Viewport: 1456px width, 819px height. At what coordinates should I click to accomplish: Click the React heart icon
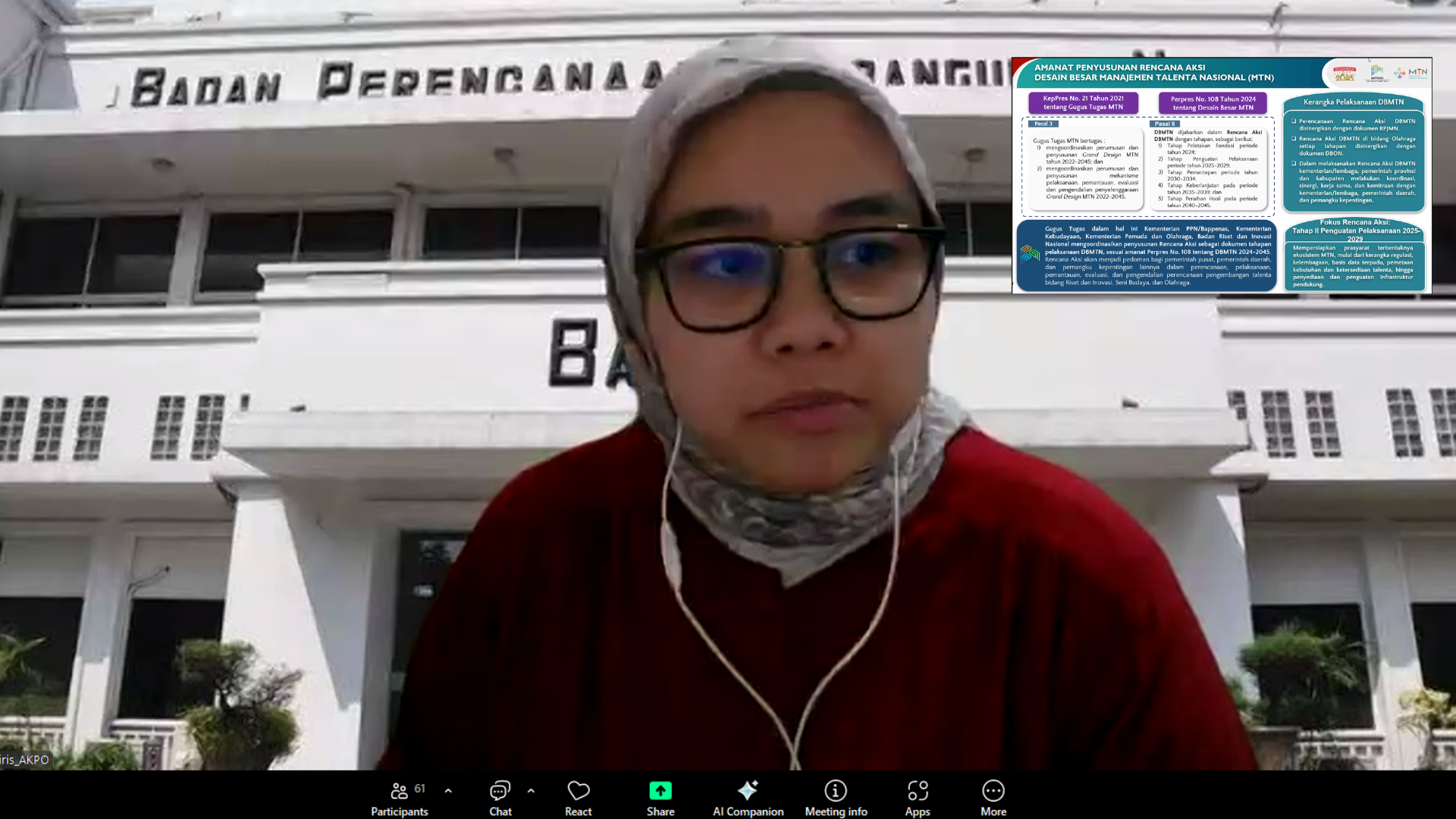pos(578,792)
